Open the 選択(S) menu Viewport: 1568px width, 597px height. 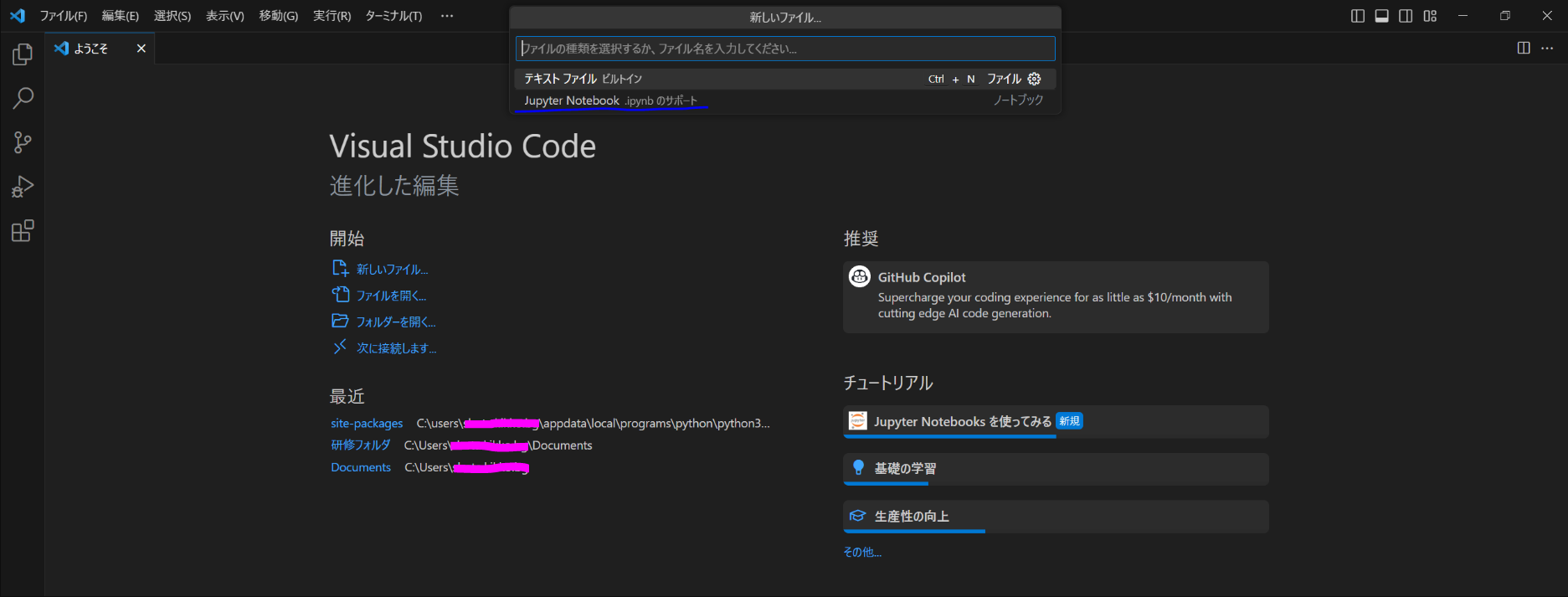[x=172, y=16]
